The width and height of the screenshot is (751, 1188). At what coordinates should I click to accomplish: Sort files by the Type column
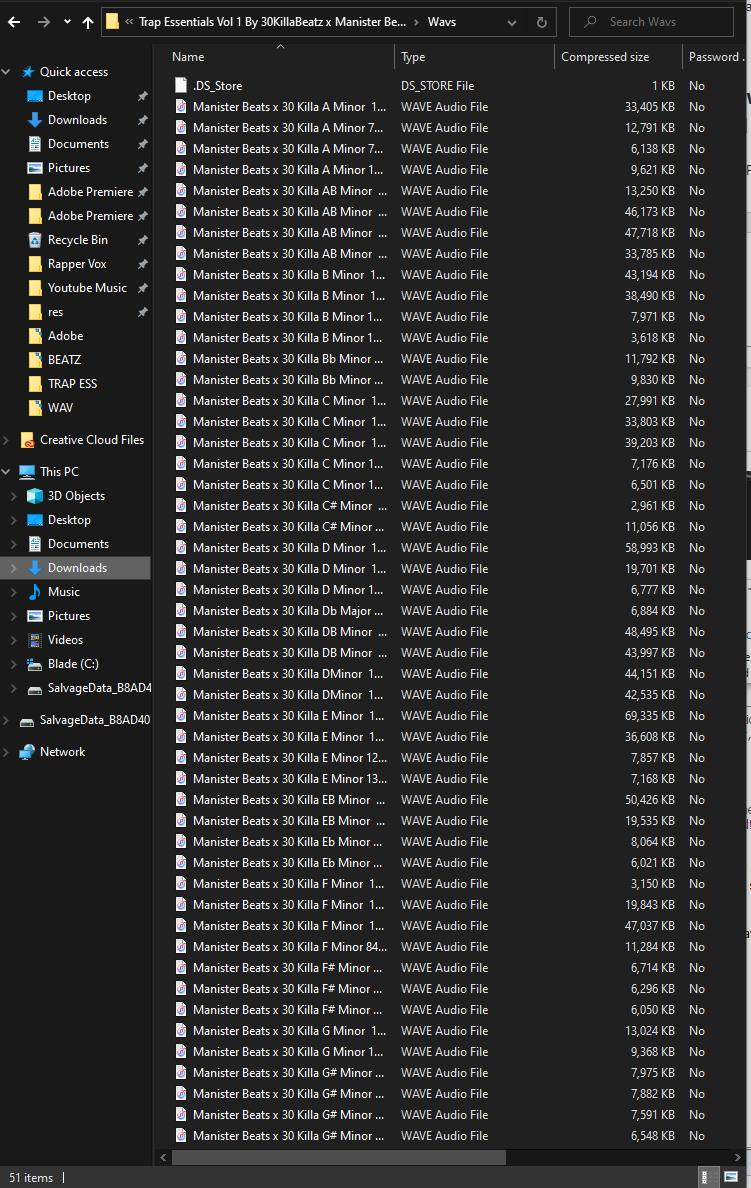(413, 57)
